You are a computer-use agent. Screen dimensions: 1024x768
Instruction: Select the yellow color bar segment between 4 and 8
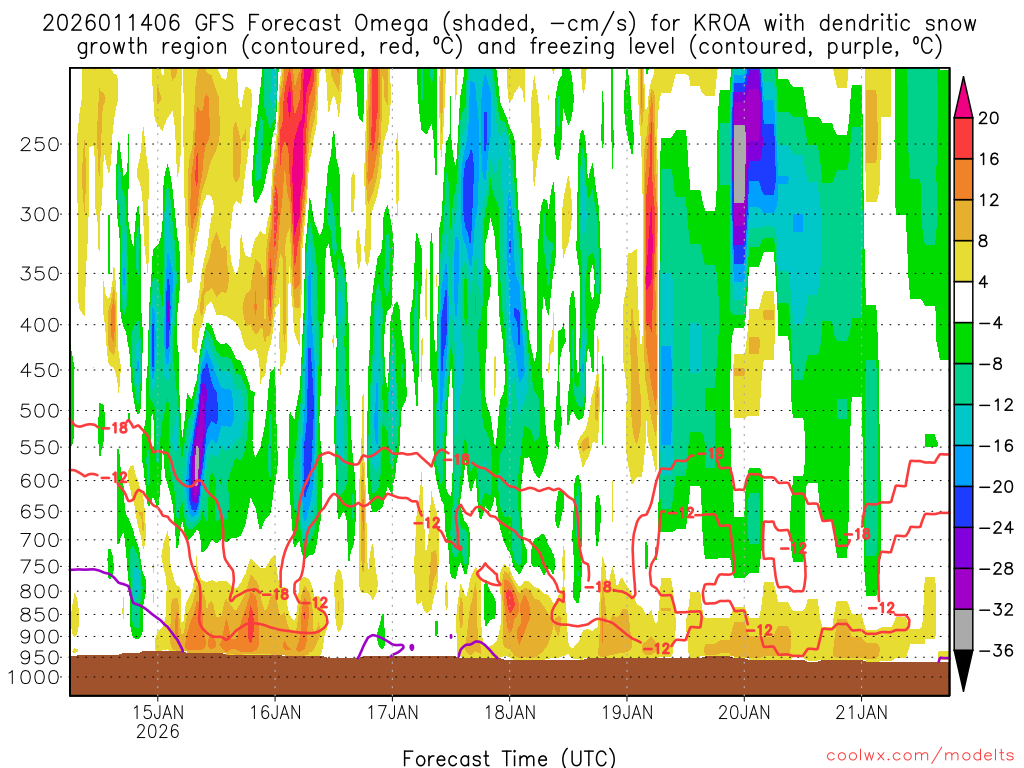pos(963,262)
